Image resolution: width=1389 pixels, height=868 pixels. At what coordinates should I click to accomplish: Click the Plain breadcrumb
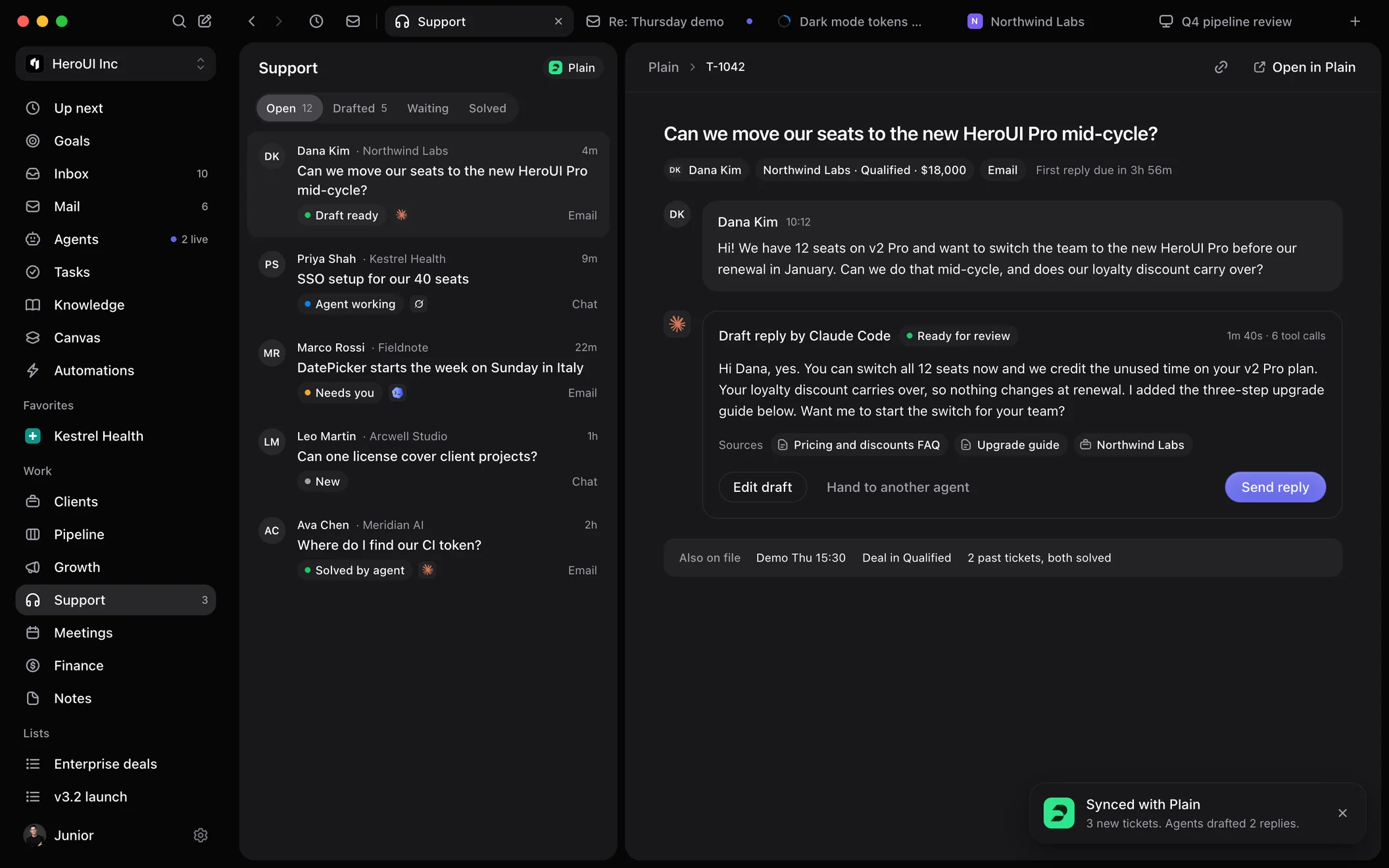click(664, 67)
